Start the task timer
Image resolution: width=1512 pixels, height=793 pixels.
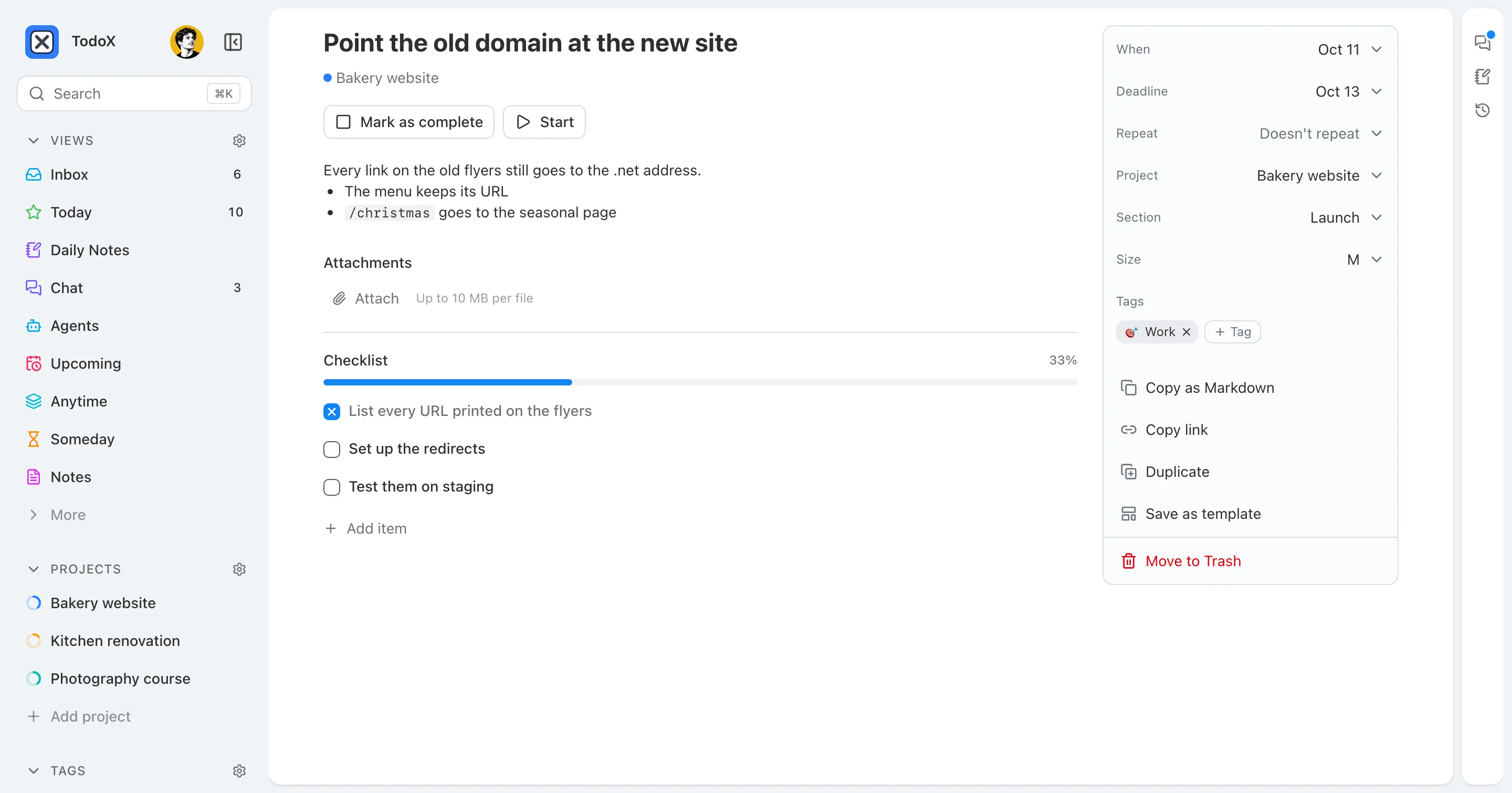click(544, 121)
